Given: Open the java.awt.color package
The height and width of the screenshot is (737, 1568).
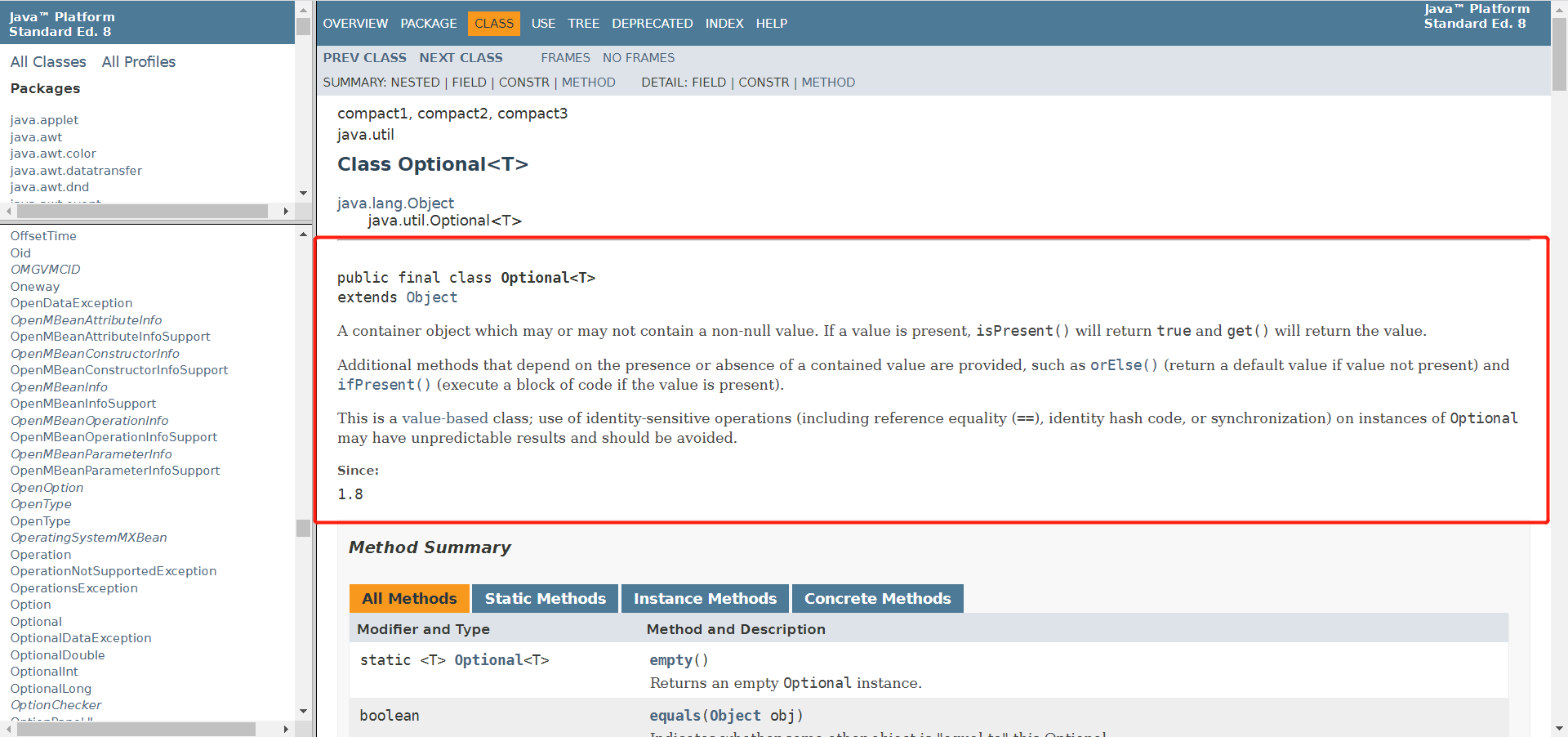Looking at the screenshot, I should tap(53, 154).
